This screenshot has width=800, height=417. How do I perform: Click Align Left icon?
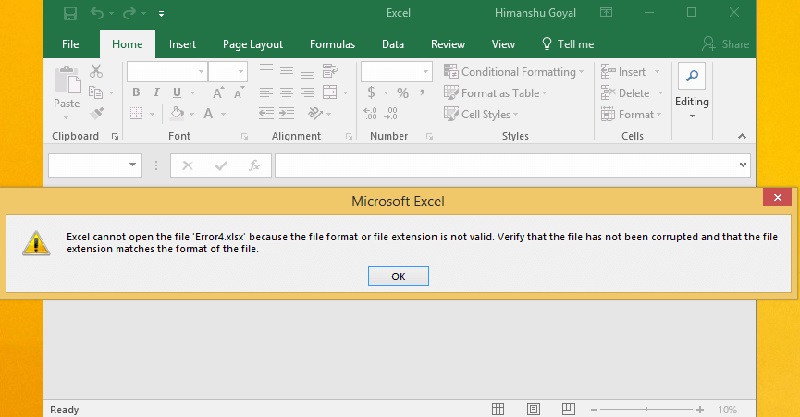point(266,92)
